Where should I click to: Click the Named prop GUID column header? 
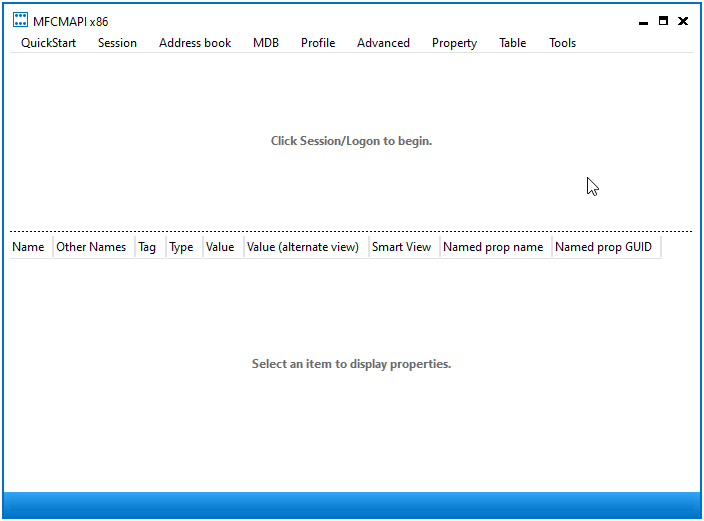pyautogui.click(x=603, y=247)
